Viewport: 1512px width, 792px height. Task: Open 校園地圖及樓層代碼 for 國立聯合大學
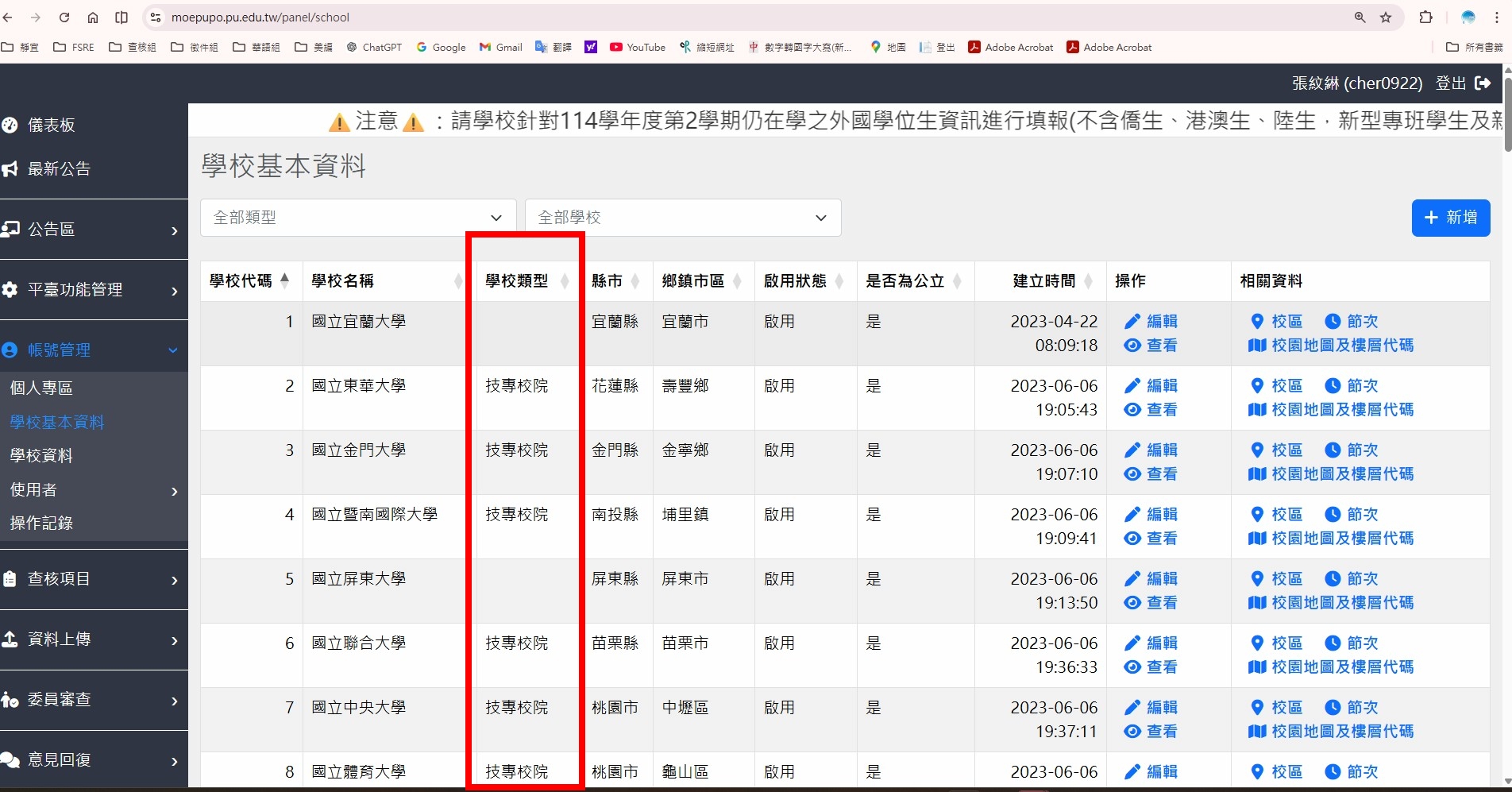[1331, 667]
